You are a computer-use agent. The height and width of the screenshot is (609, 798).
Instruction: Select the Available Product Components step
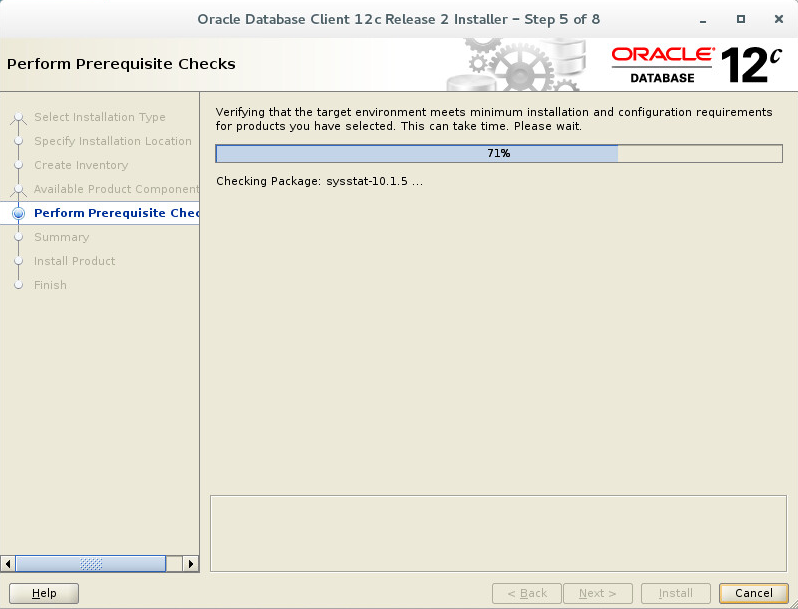click(117, 189)
